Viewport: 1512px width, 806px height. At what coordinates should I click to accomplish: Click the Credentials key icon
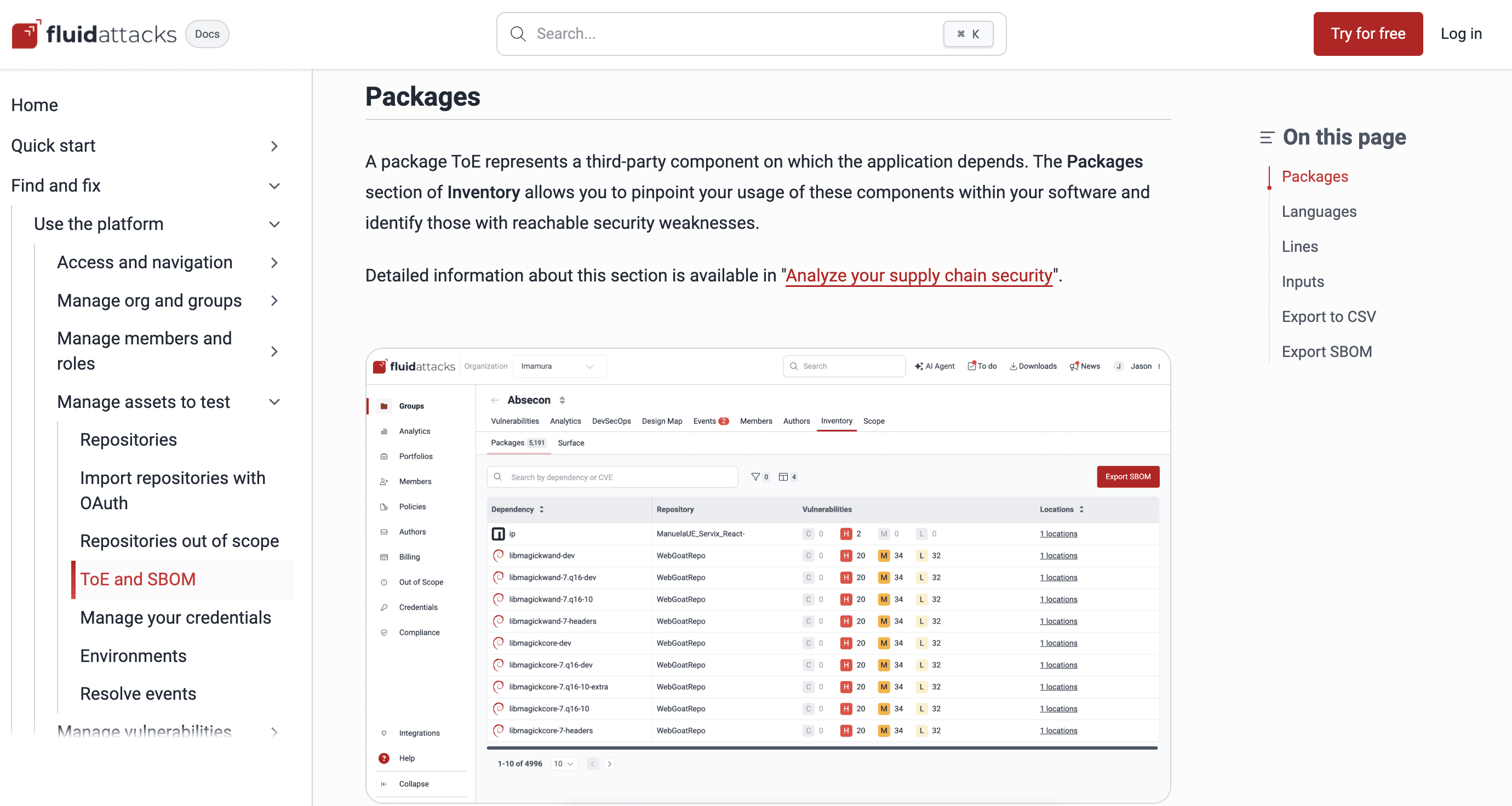pos(384,608)
